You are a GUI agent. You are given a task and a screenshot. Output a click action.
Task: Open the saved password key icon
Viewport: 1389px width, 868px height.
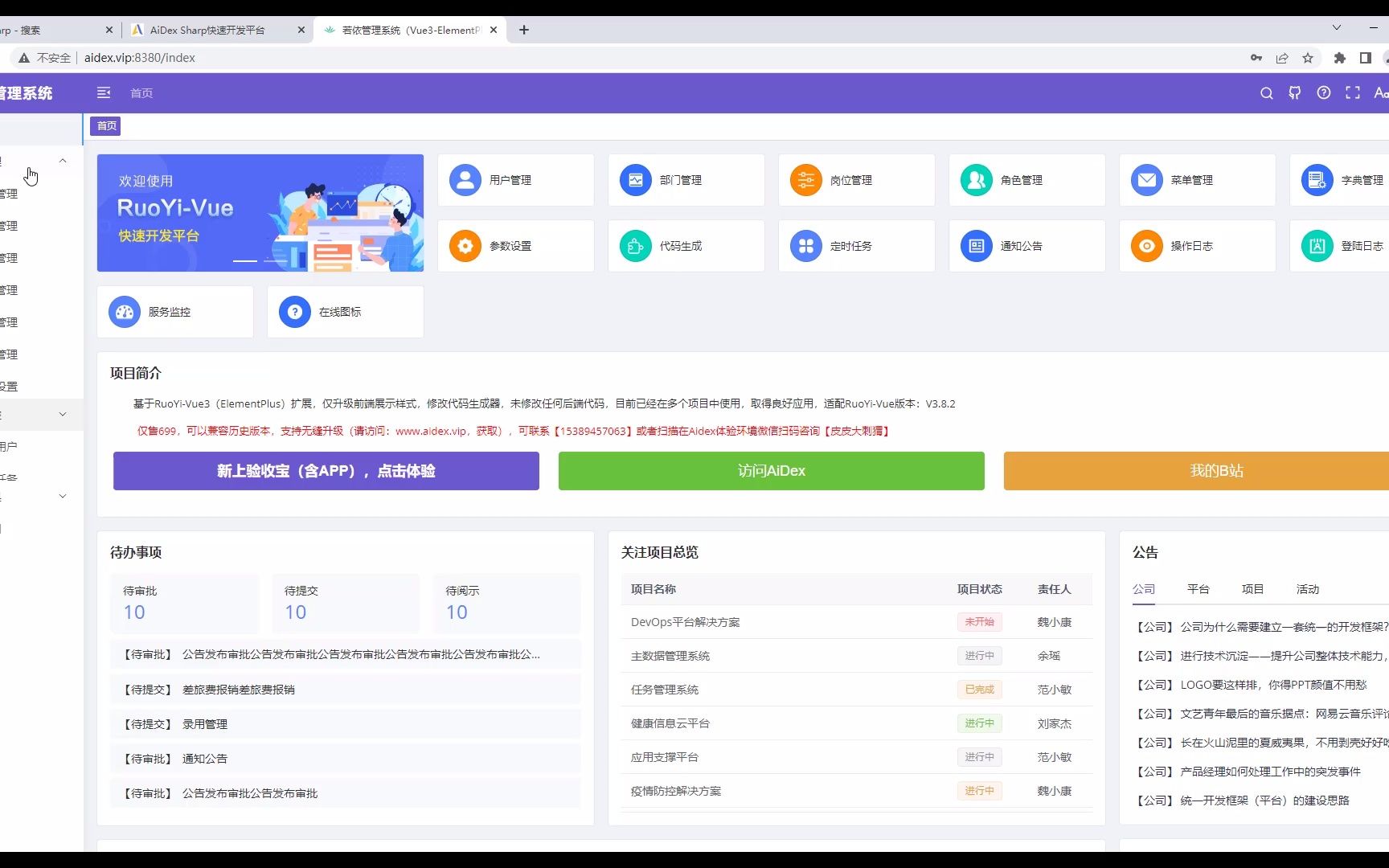coord(1256,58)
